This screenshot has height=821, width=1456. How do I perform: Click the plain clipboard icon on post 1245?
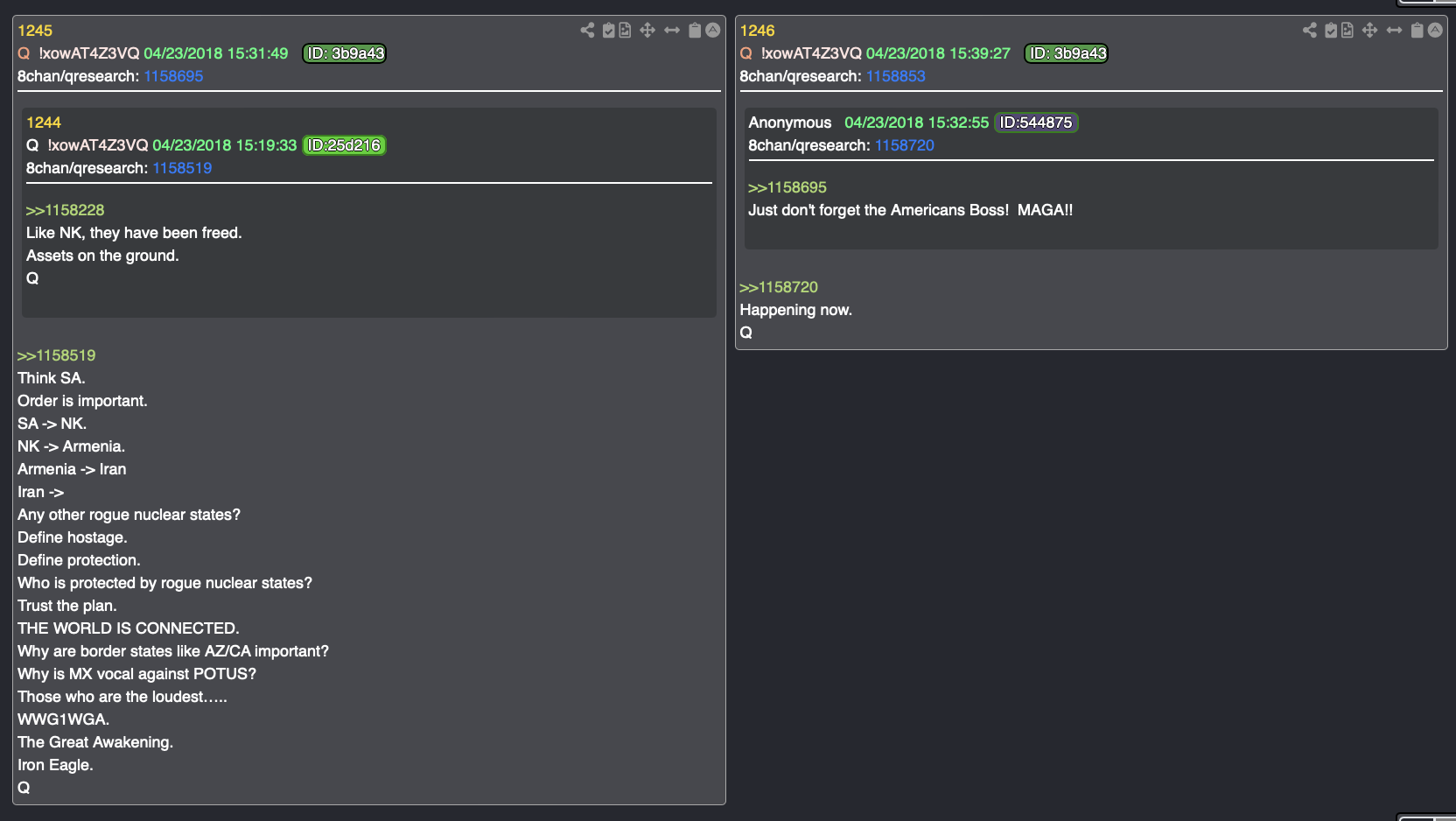pyautogui.click(x=695, y=31)
